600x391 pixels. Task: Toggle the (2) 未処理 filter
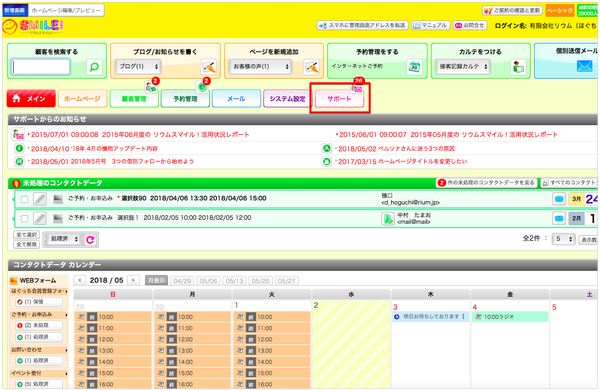tap(39, 326)
